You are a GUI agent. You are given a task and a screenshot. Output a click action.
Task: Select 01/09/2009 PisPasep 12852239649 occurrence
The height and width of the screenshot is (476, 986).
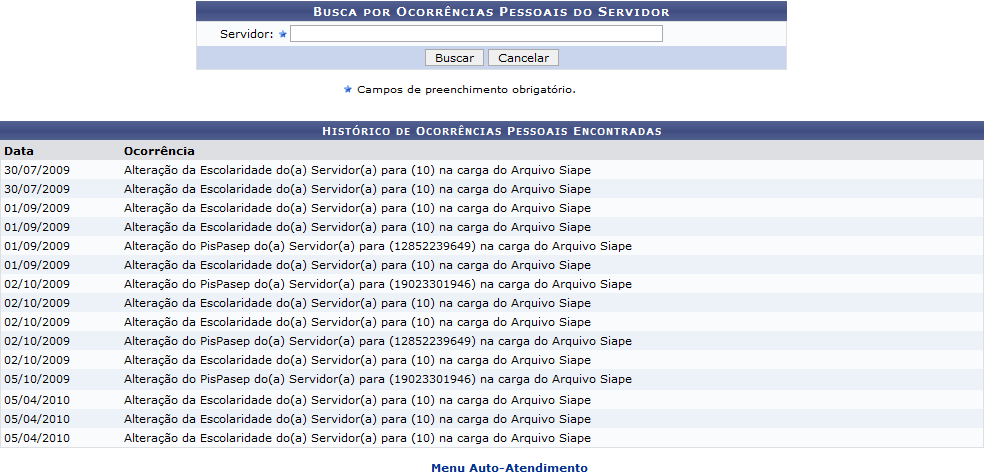pos(377,246)
